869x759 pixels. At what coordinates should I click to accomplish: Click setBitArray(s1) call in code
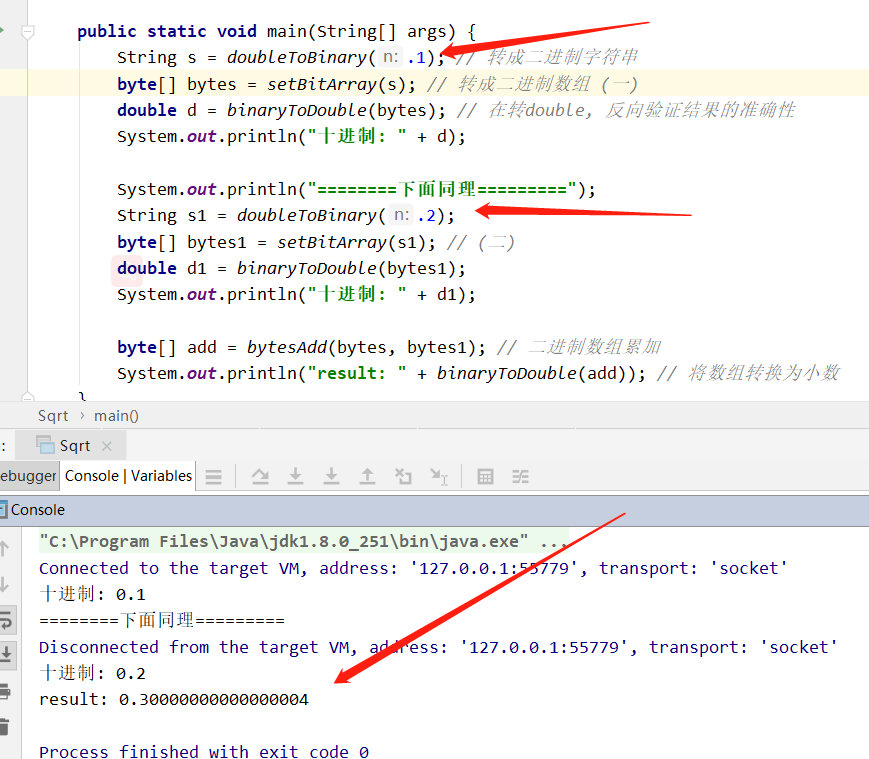tap(356, 242)
